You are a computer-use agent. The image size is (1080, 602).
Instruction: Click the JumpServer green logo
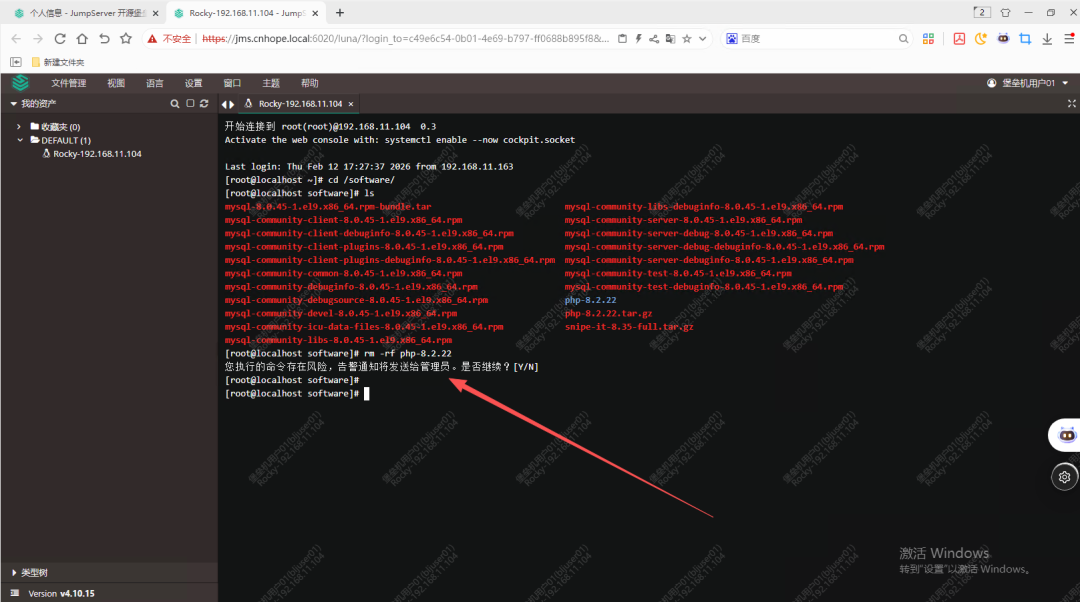(21, 83)
